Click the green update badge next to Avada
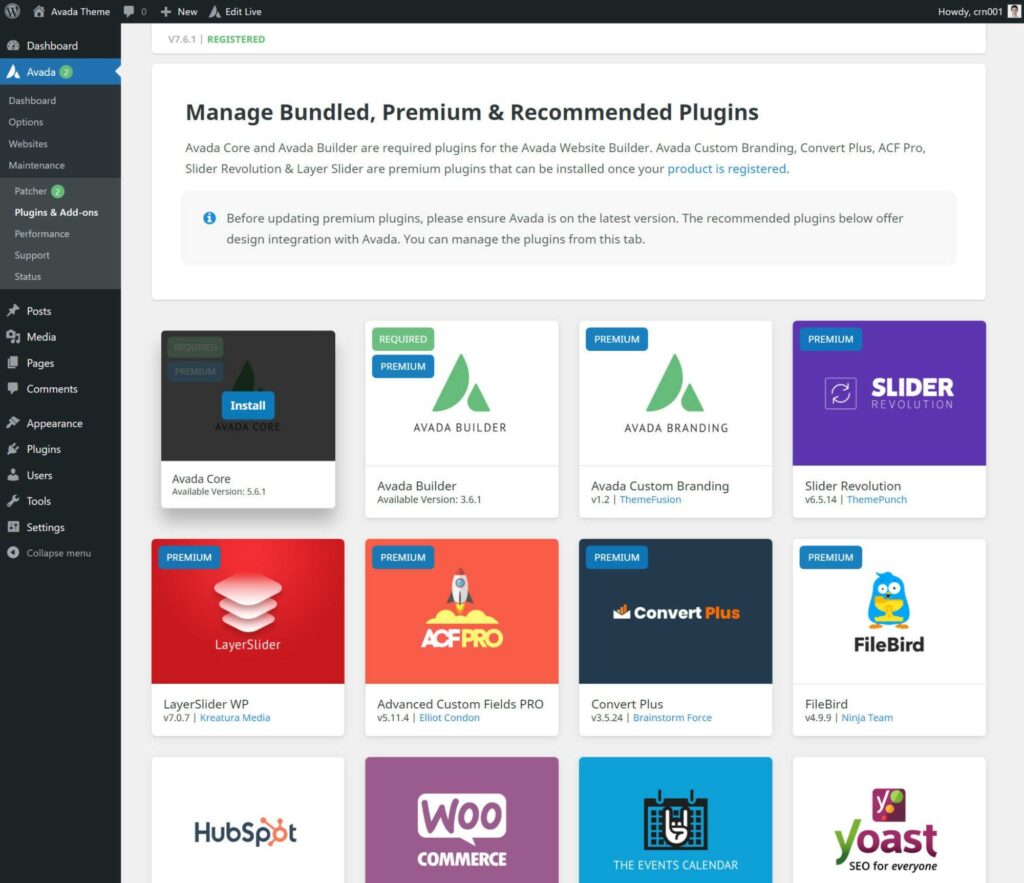1024x883 pixels. [x=66, y=72]
